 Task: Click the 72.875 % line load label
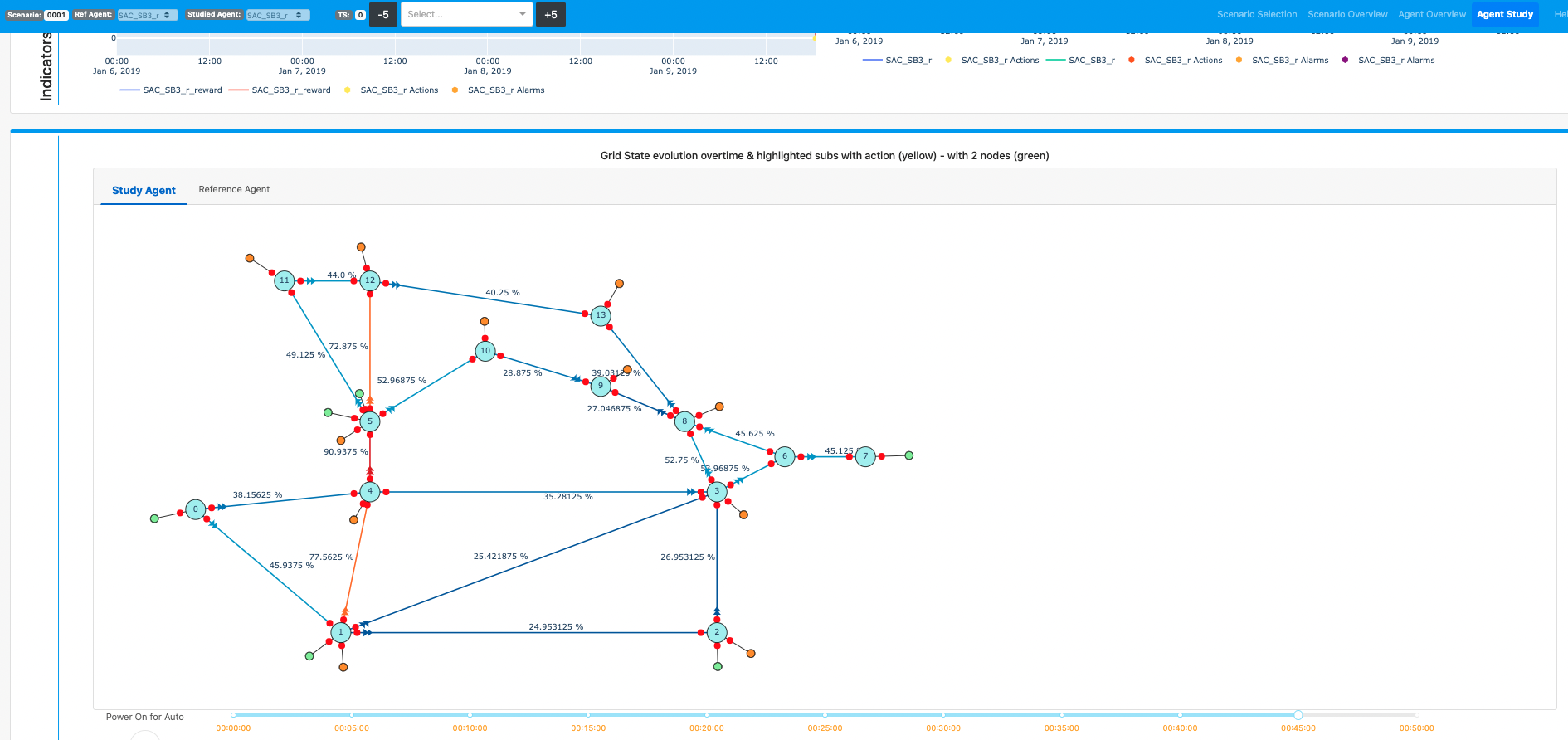click(x=348, y=347)
